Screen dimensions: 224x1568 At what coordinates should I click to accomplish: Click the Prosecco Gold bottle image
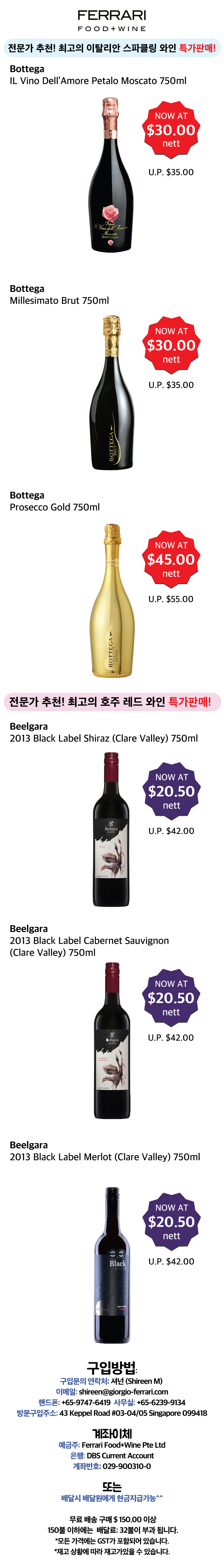pyautogui.click(x=112, y=600)
